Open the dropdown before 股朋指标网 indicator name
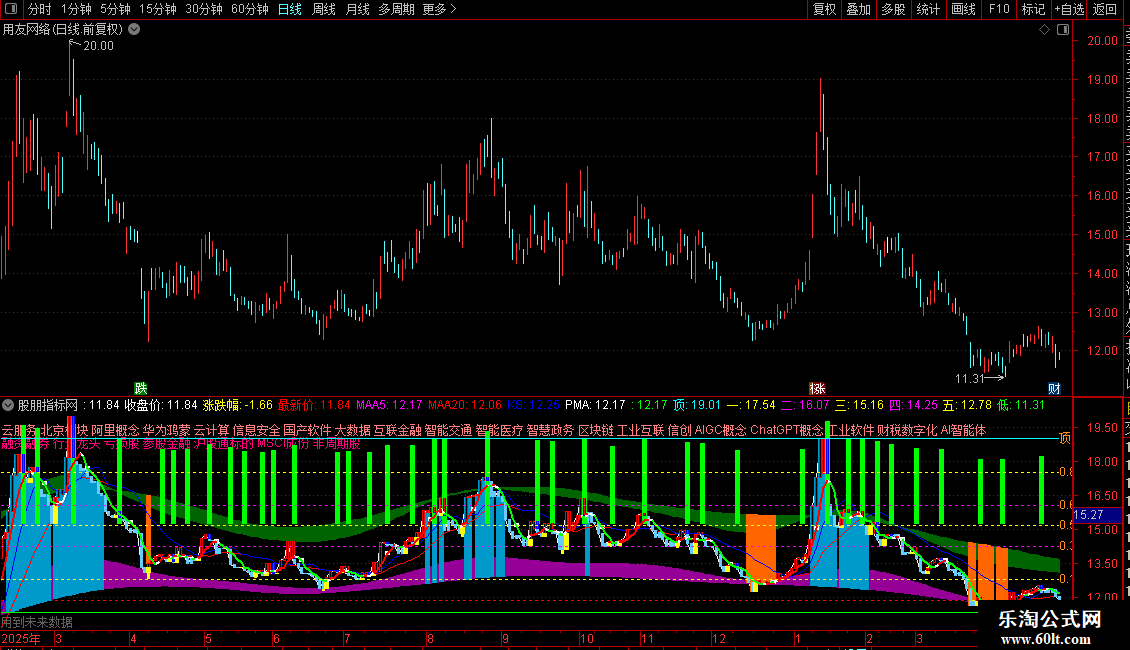This screenshot has width=1130, height=650. pos(8,405)
